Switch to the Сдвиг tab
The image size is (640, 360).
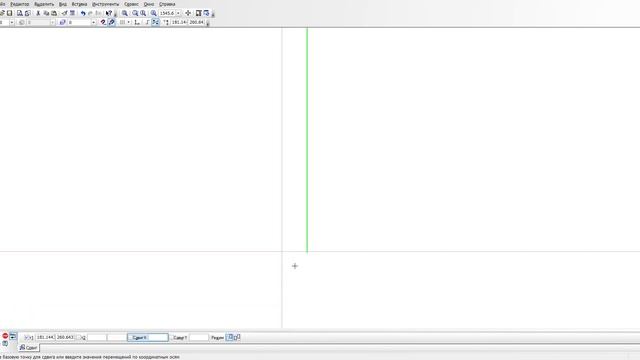(x=29, y=348)
